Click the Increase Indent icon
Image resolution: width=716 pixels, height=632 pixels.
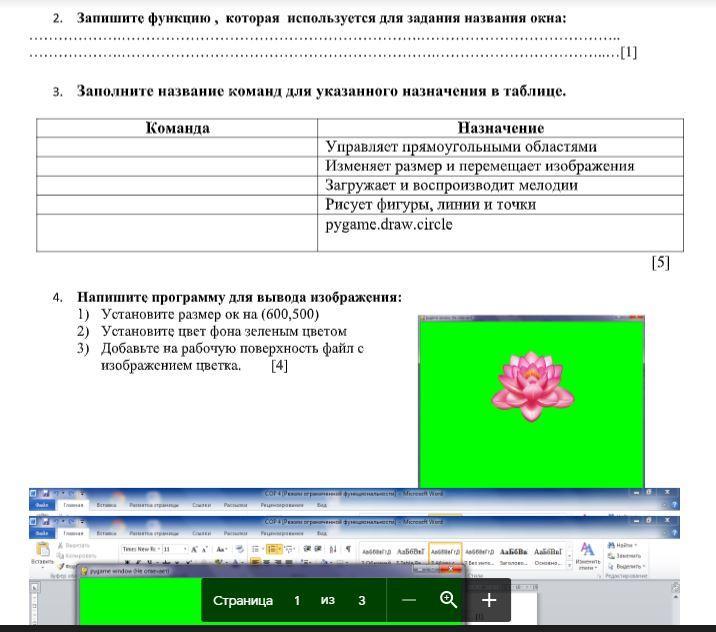tap(318, 549)
